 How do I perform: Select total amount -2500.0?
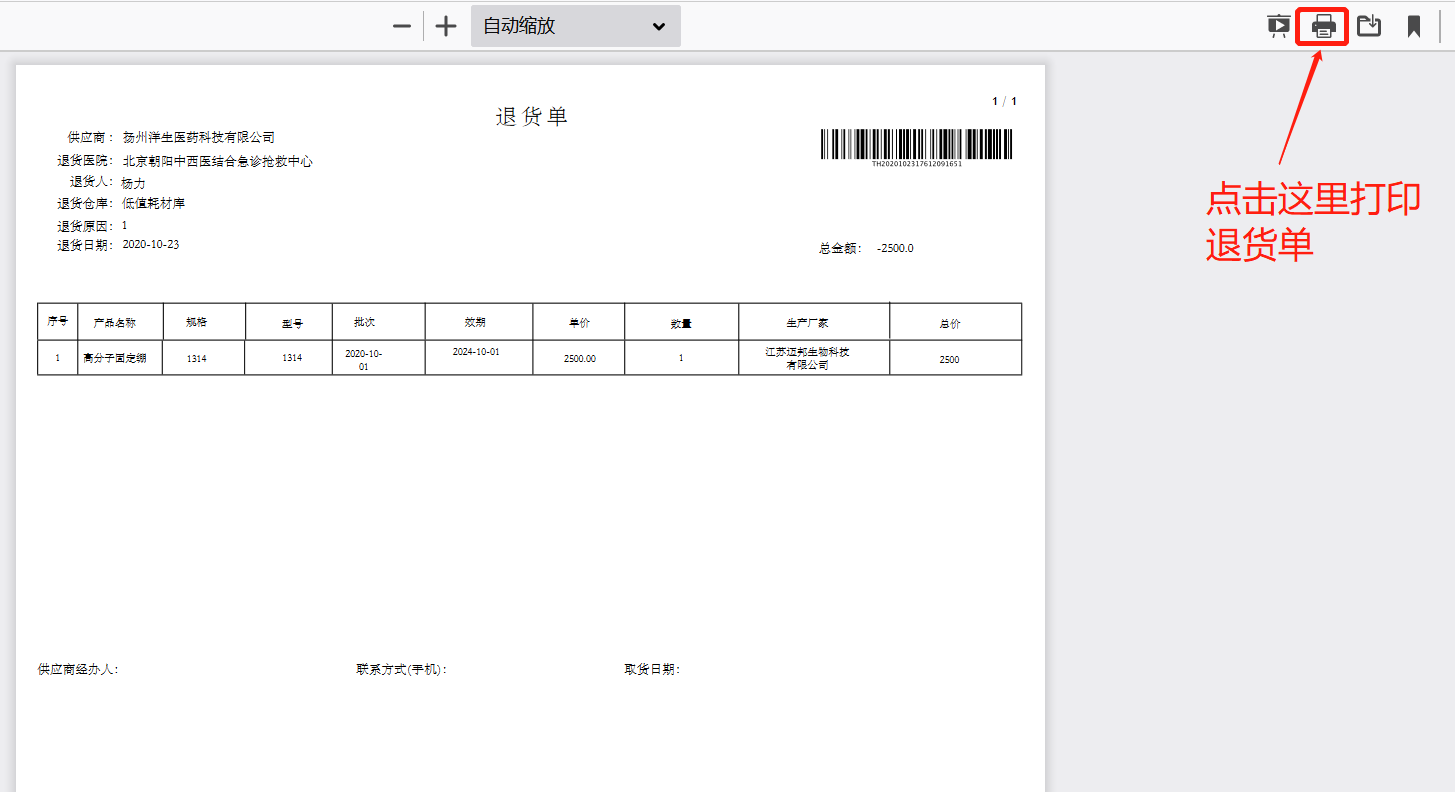pos(895,248)
